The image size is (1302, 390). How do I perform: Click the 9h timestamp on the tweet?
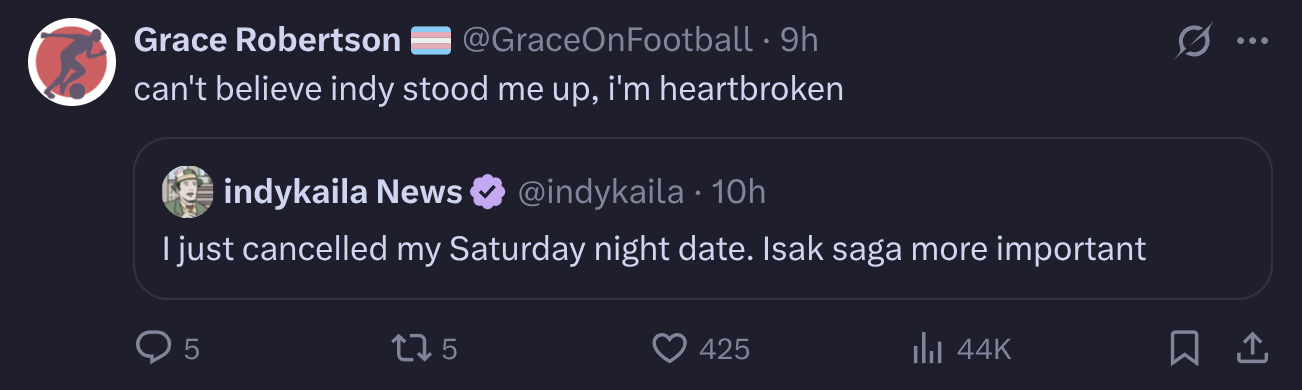(x=799, y=40)
